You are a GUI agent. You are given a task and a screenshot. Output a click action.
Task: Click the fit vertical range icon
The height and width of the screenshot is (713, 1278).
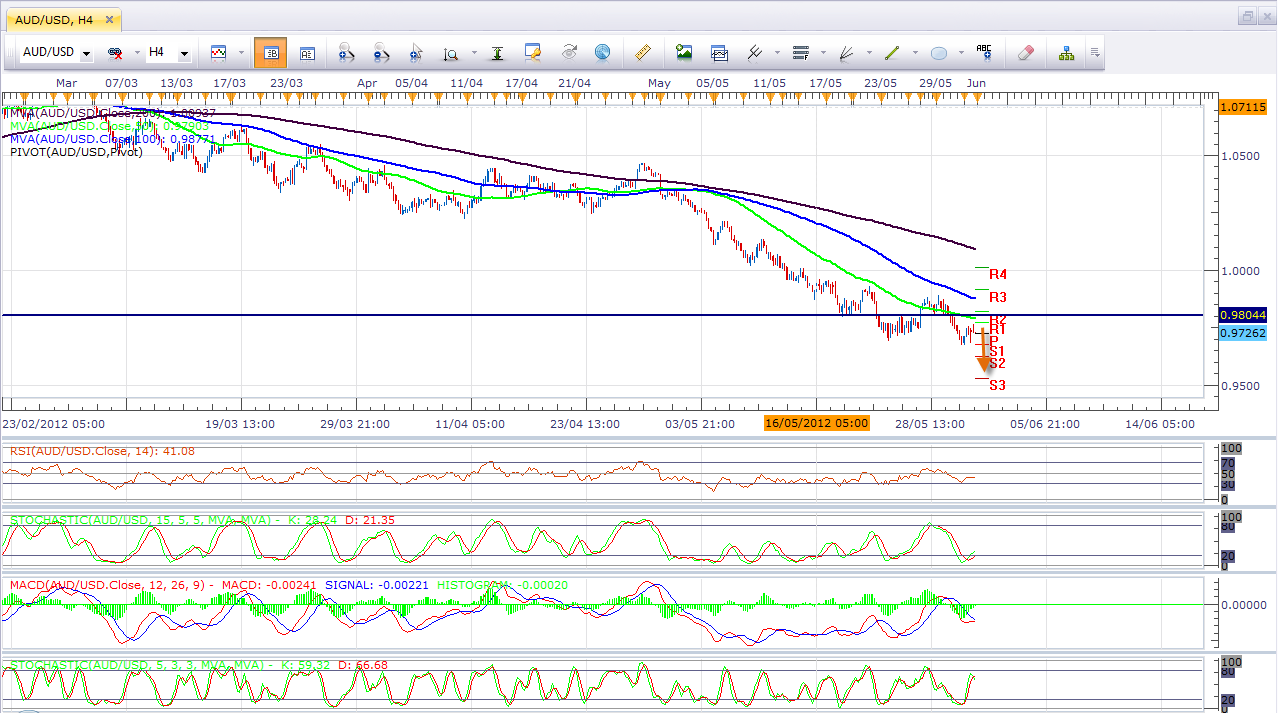(497, 52)
